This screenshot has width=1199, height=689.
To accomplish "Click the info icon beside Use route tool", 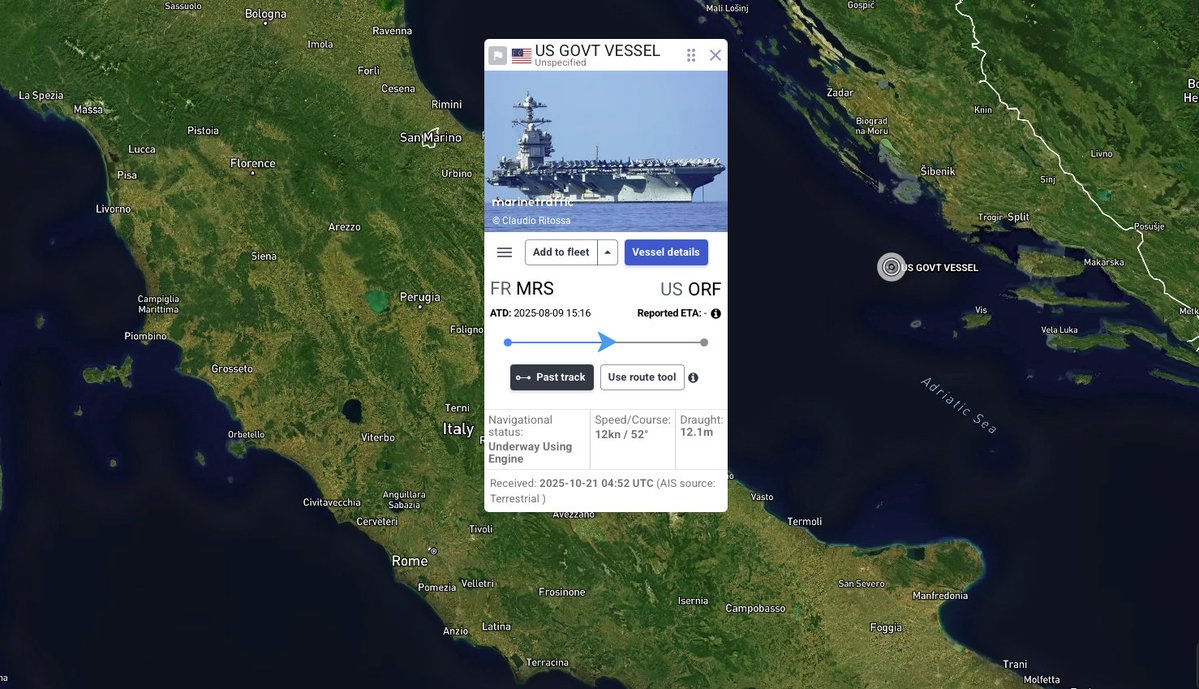I will [693, 378].
